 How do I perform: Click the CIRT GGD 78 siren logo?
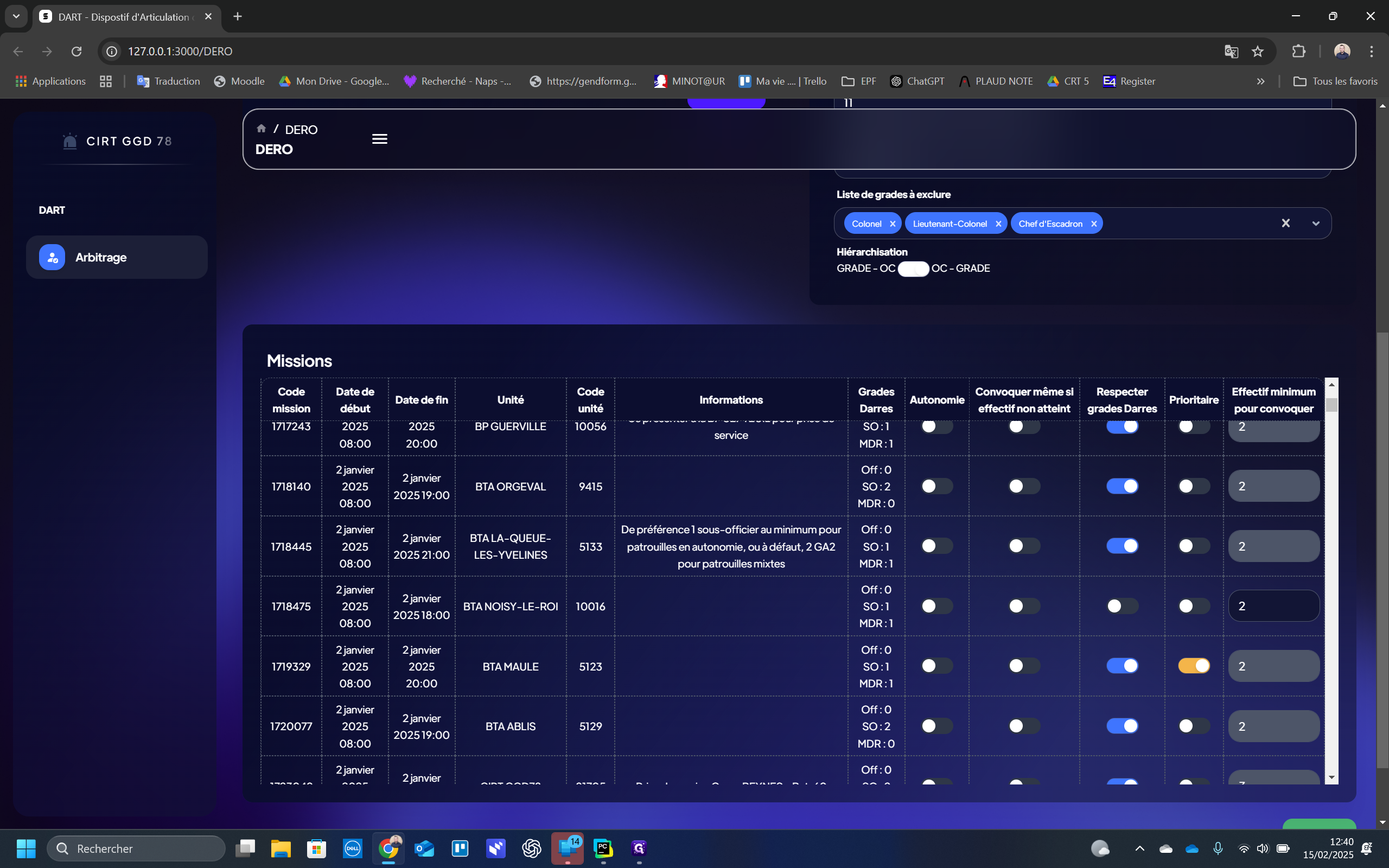click(x=70, y=141)
